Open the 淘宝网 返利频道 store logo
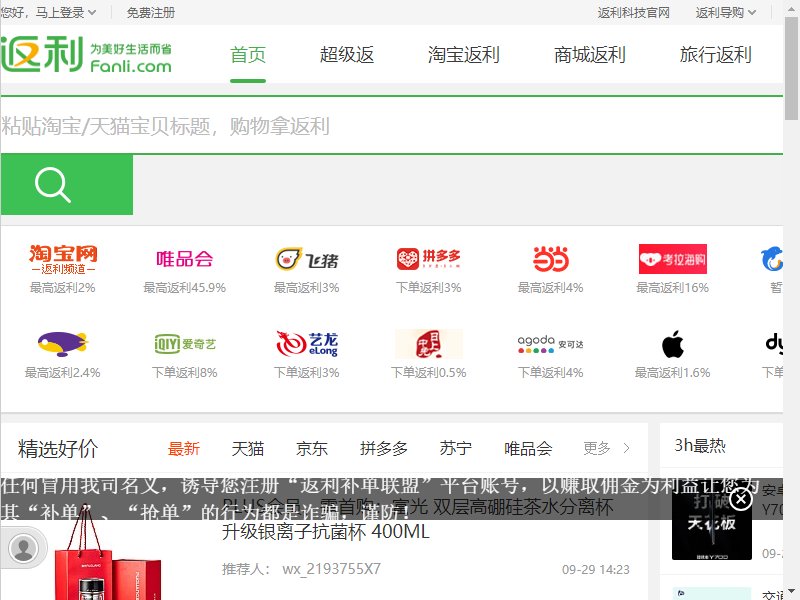 click(63, 259)
